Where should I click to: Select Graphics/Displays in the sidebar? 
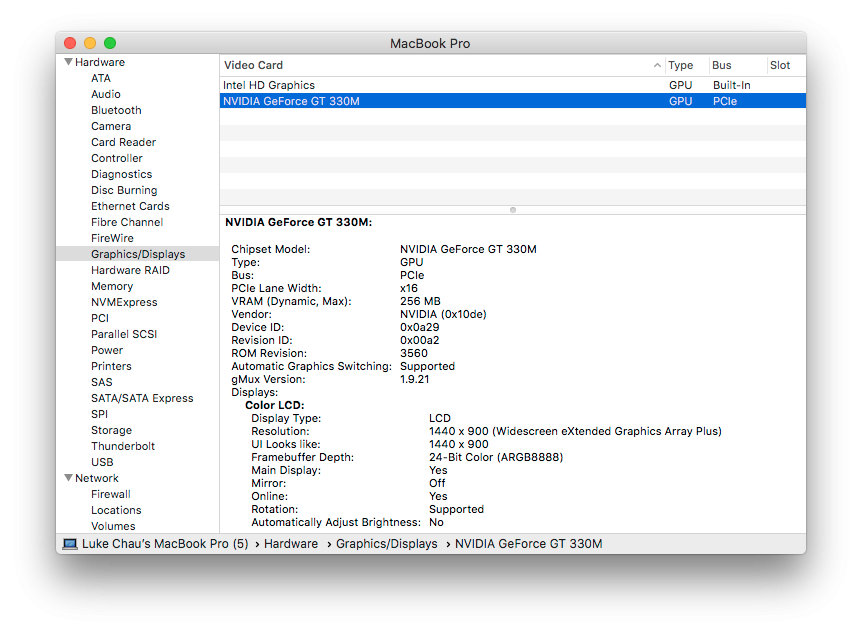(x=138, y=253)
